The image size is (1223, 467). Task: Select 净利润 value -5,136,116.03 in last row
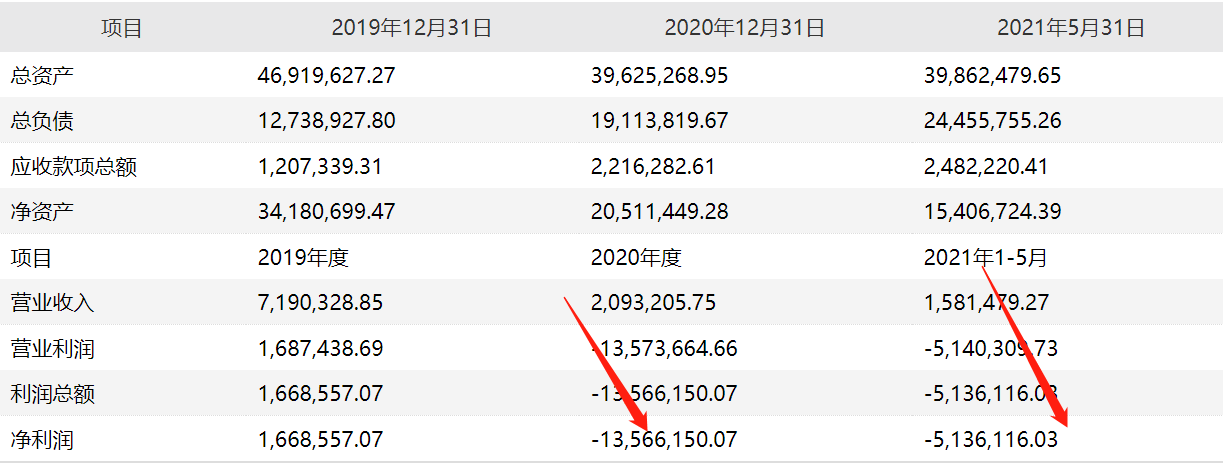pyautogui.click(x=990, y=440)
